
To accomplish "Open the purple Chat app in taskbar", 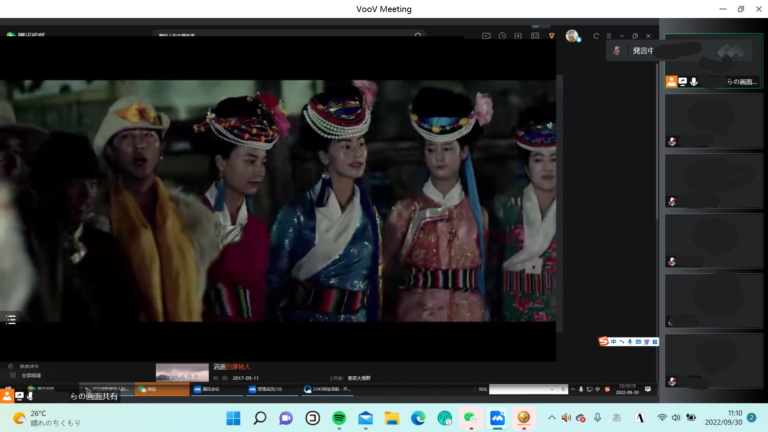I will click(x=286, y=418).
